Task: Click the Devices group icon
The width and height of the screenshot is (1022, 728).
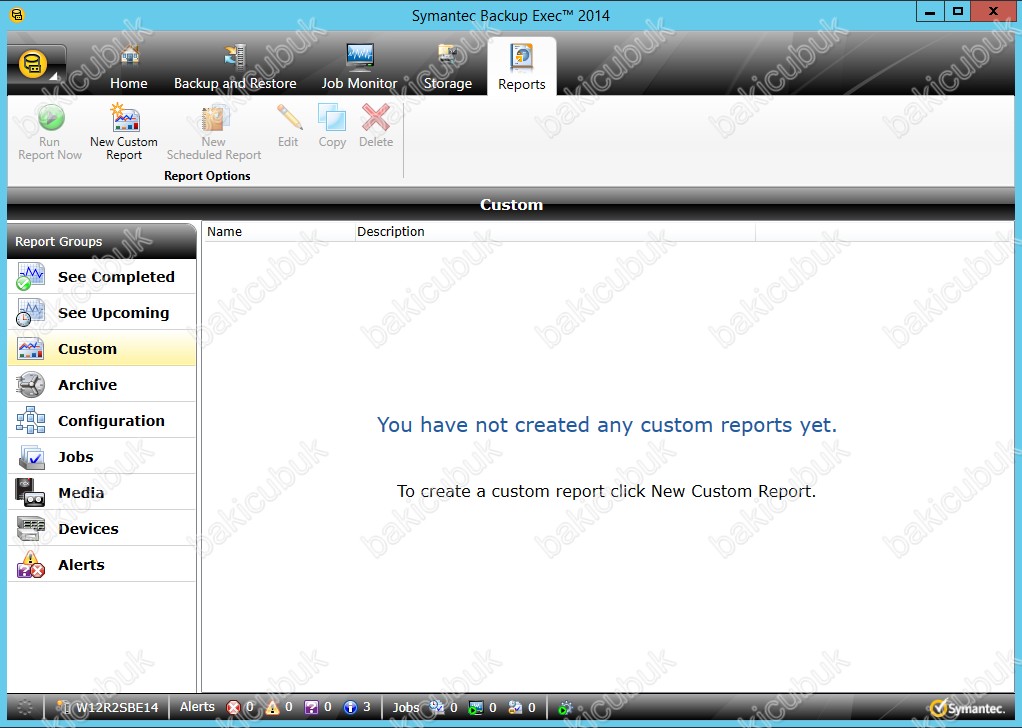Action: [30, 529]
